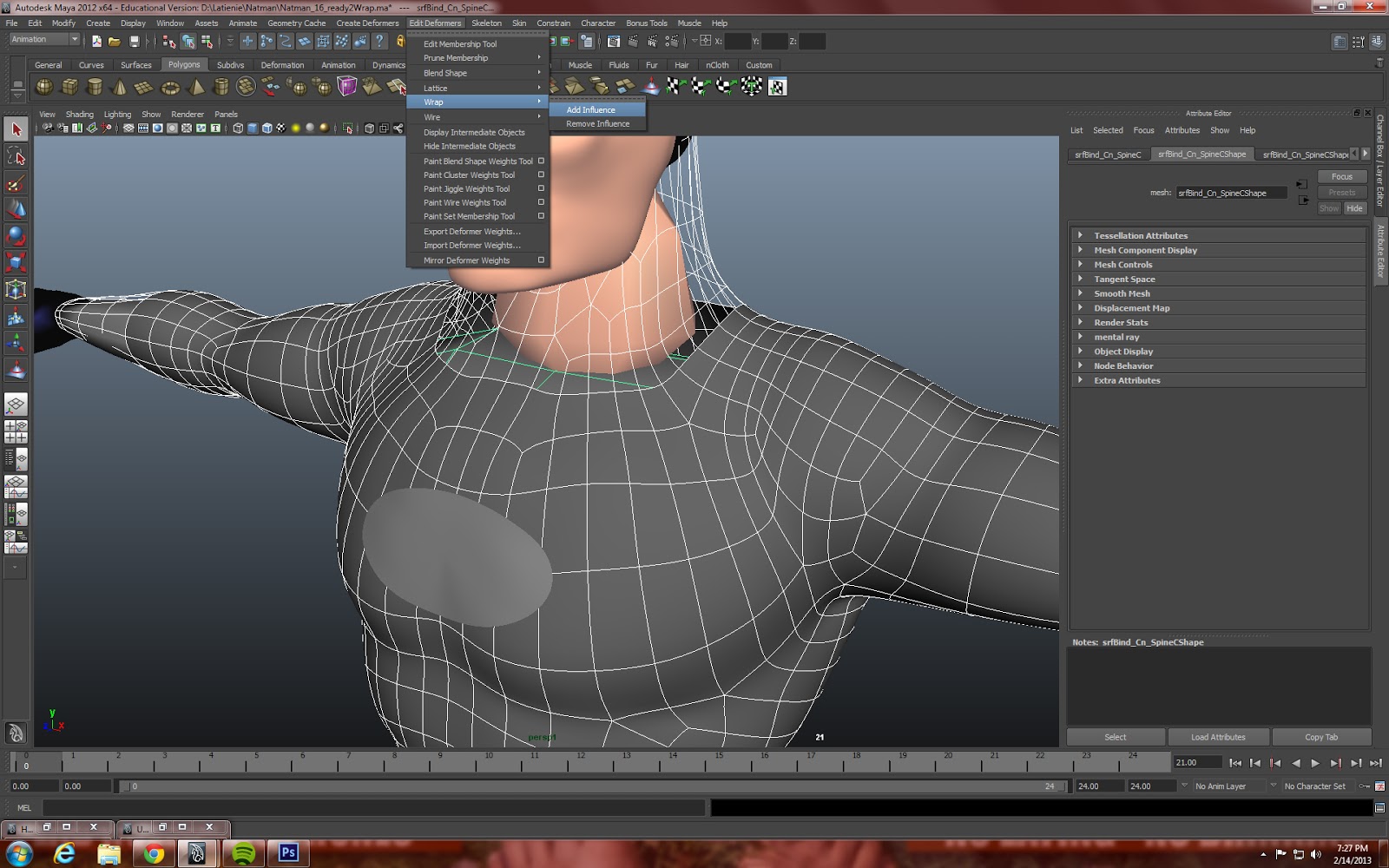Expand the Tessellation Attributes section
This screenshot has width=1389, height=868.
[1140, 235]
